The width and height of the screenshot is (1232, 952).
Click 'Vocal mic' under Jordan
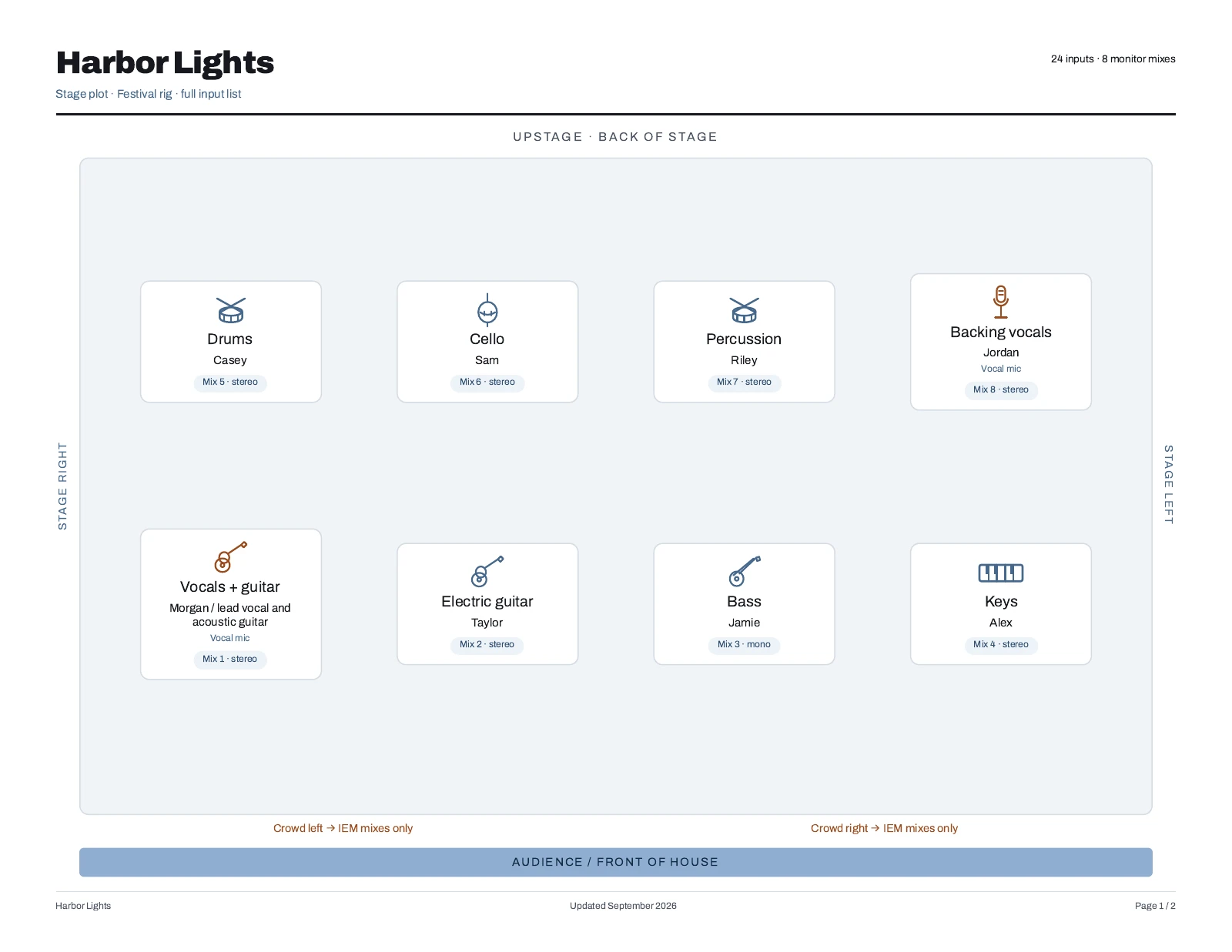tap(1001, 369)
